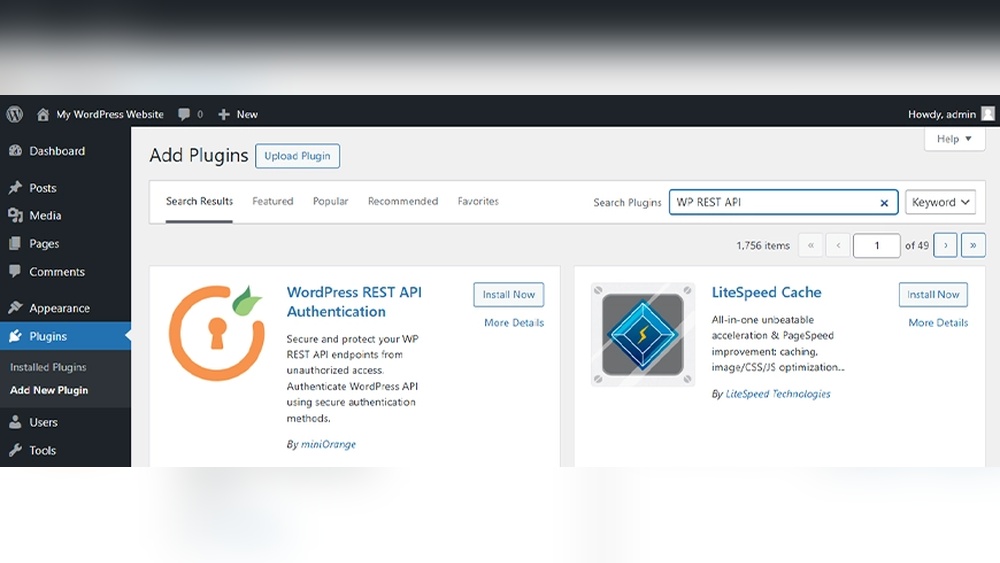Open comments bubble in admin bar

coord(184,114)
